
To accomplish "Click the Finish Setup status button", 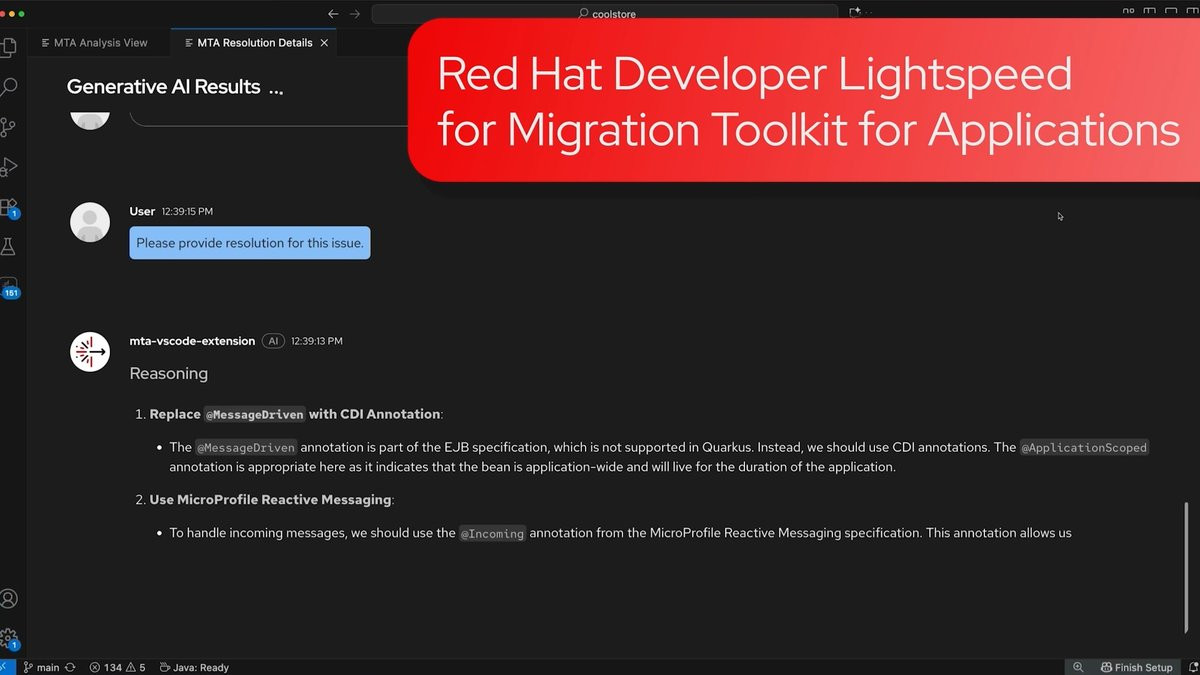I will [1137, 667].
